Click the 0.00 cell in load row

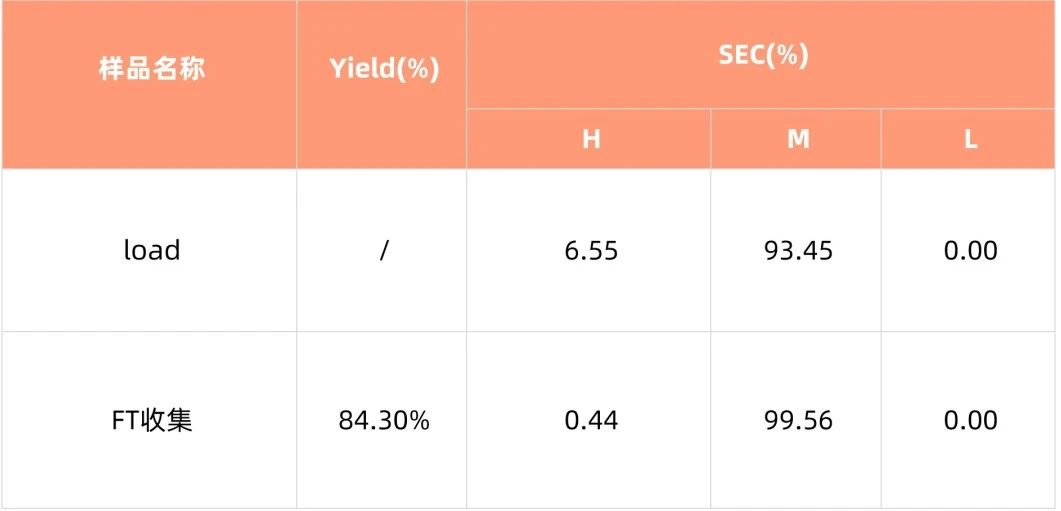[970, 250]
